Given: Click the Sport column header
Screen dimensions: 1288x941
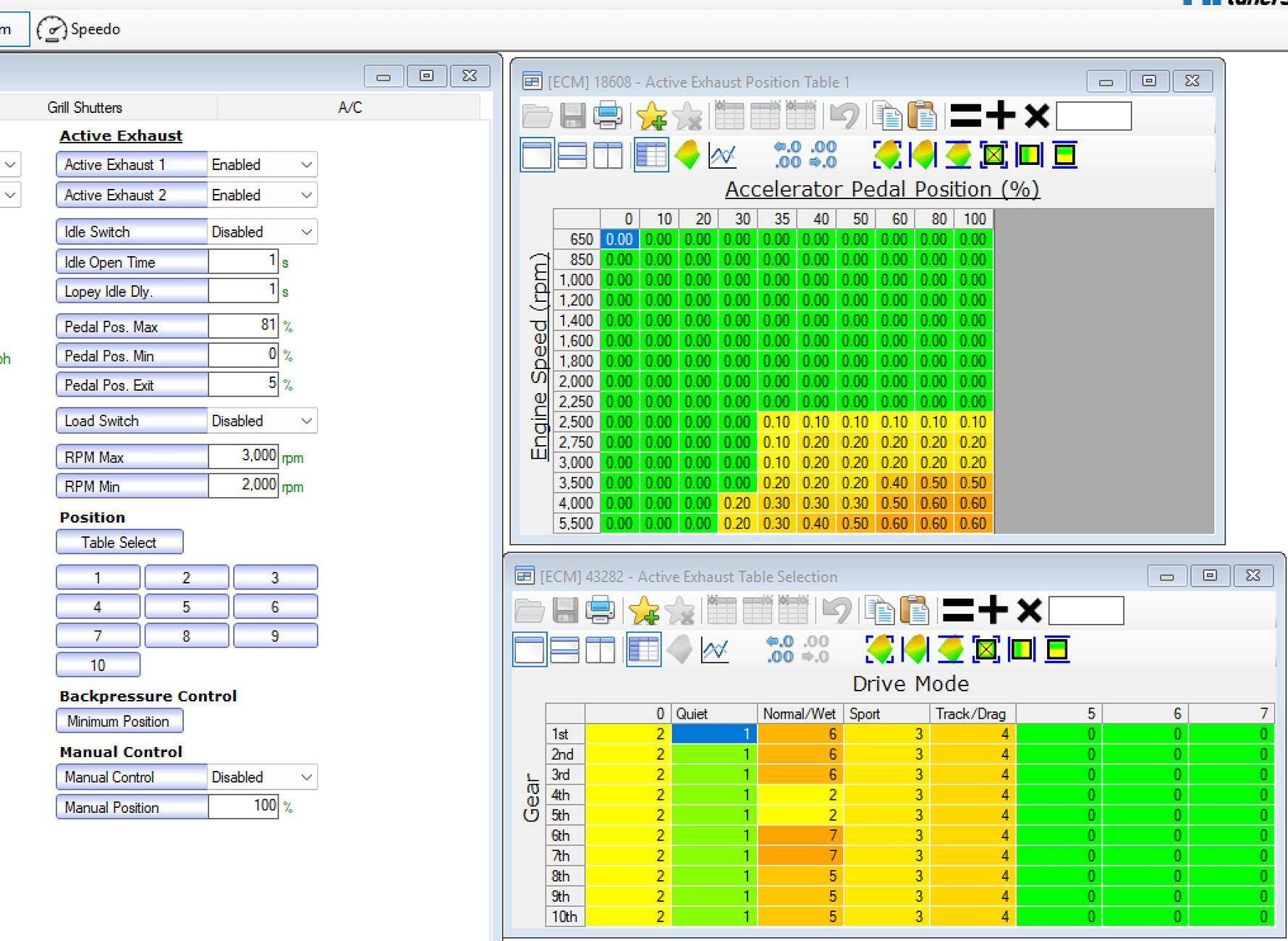Looking at the screenshot, I should [886, 714].
